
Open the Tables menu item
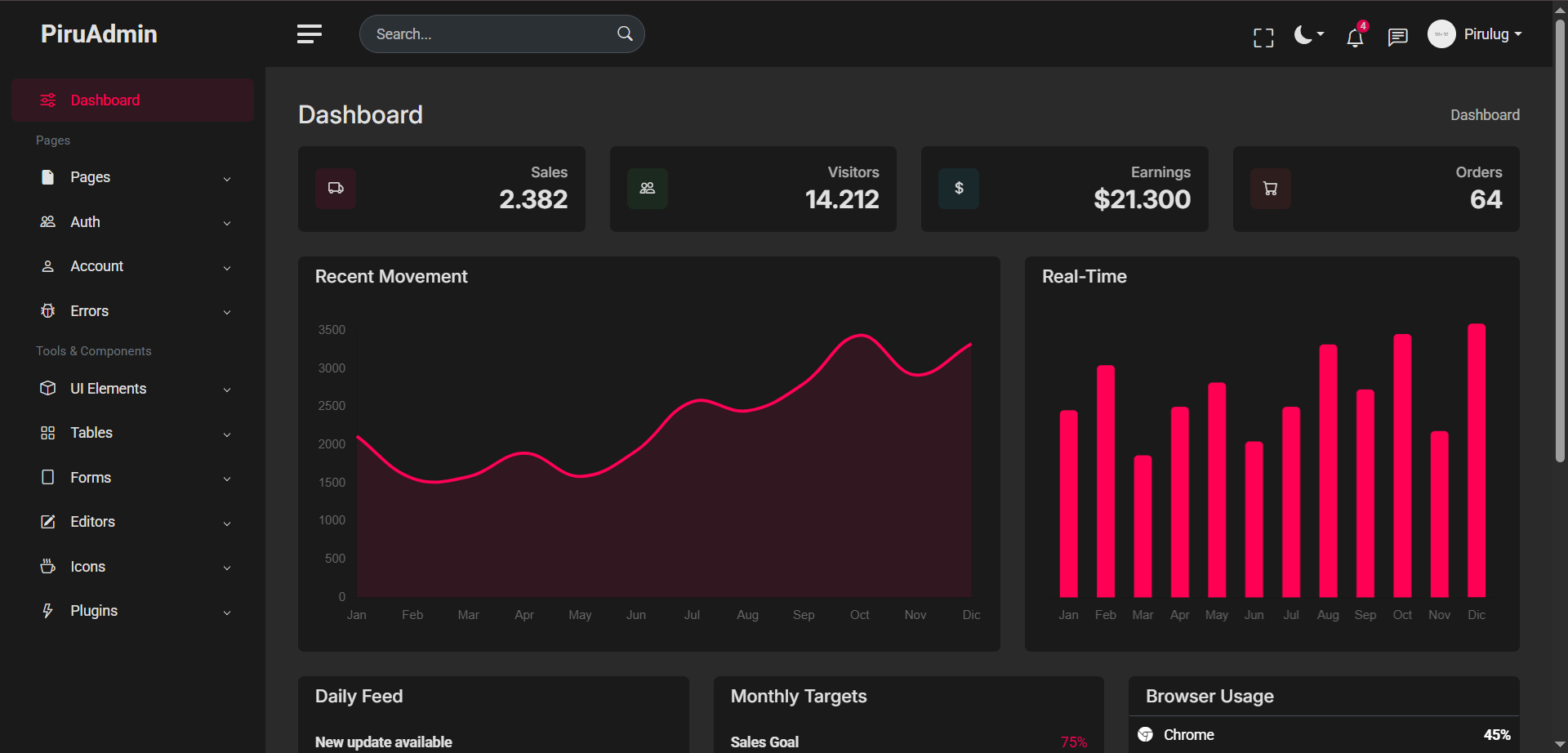click(132, 433)
